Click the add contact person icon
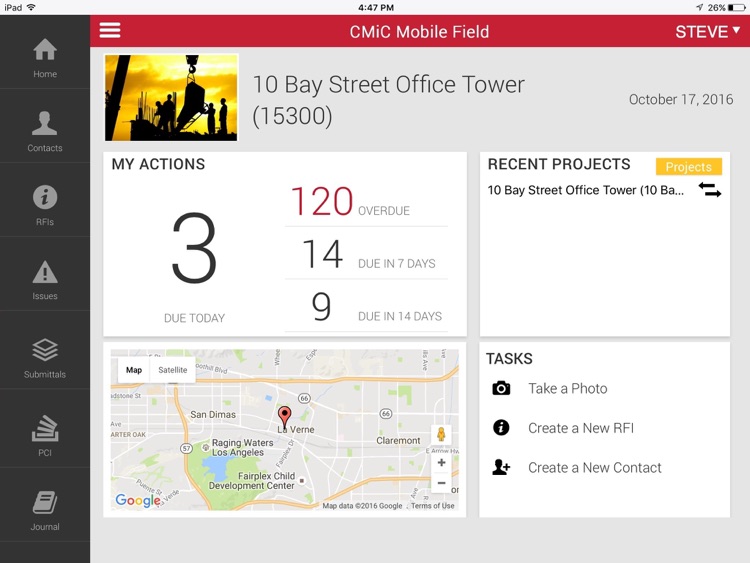This screenshot has width=750, height=563. coord(501,467)
